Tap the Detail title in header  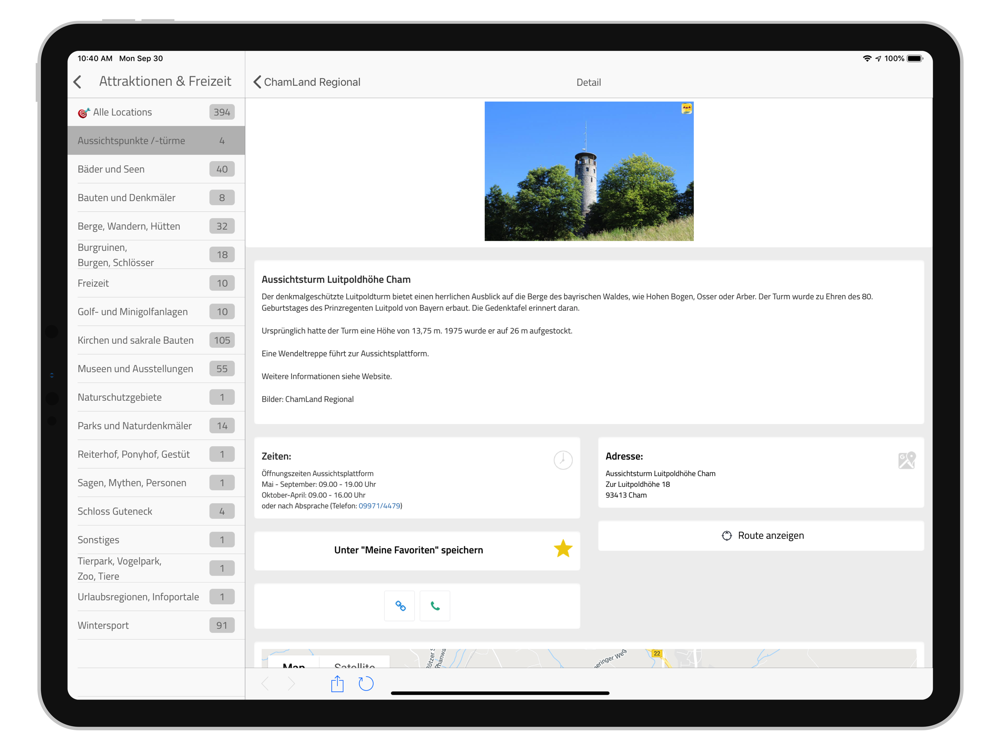pyautogui.click(x=589, y=82)
